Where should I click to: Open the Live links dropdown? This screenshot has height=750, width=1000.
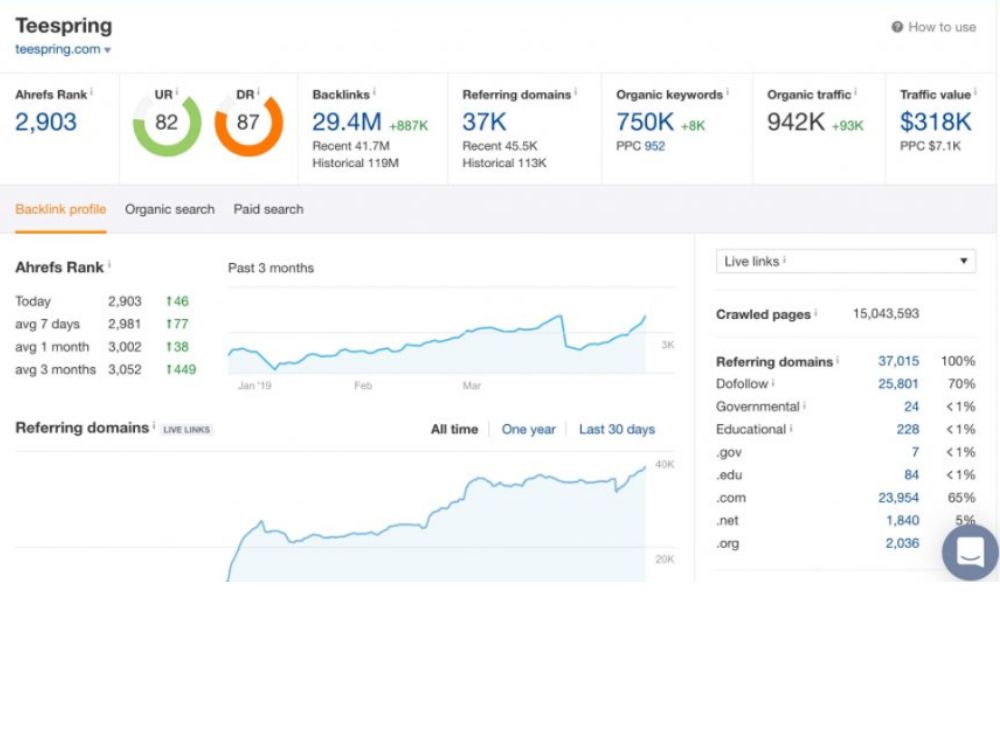[846, 261]
